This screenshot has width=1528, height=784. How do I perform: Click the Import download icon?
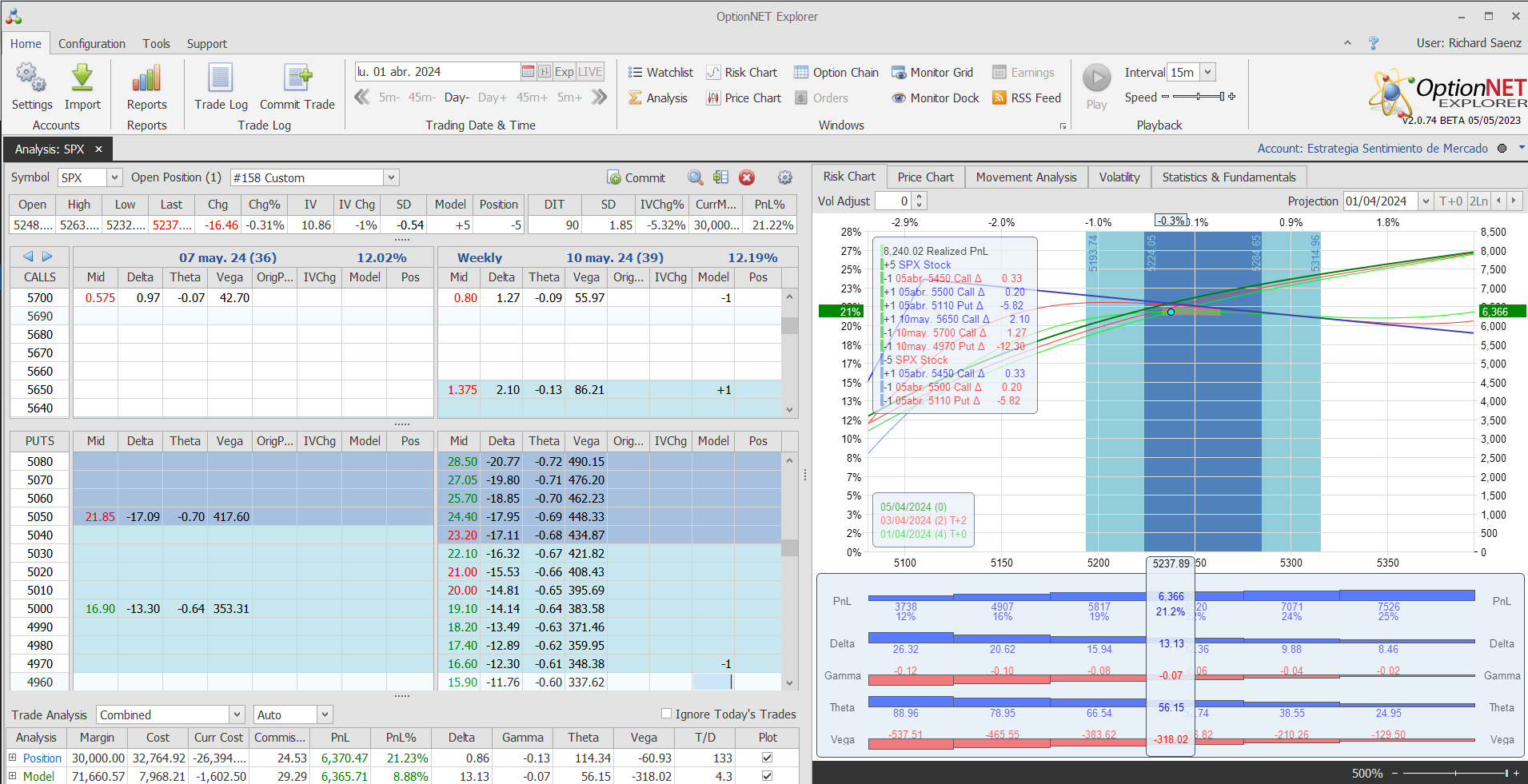tap(82, 78)
